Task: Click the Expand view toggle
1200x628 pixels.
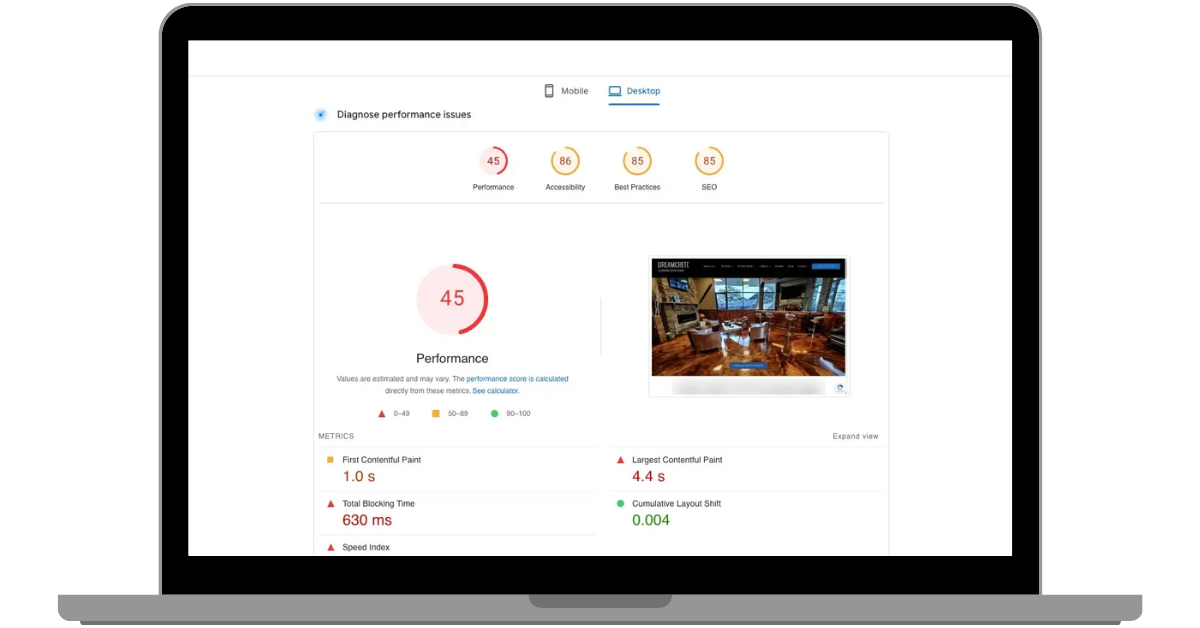Action: (855, 437)
